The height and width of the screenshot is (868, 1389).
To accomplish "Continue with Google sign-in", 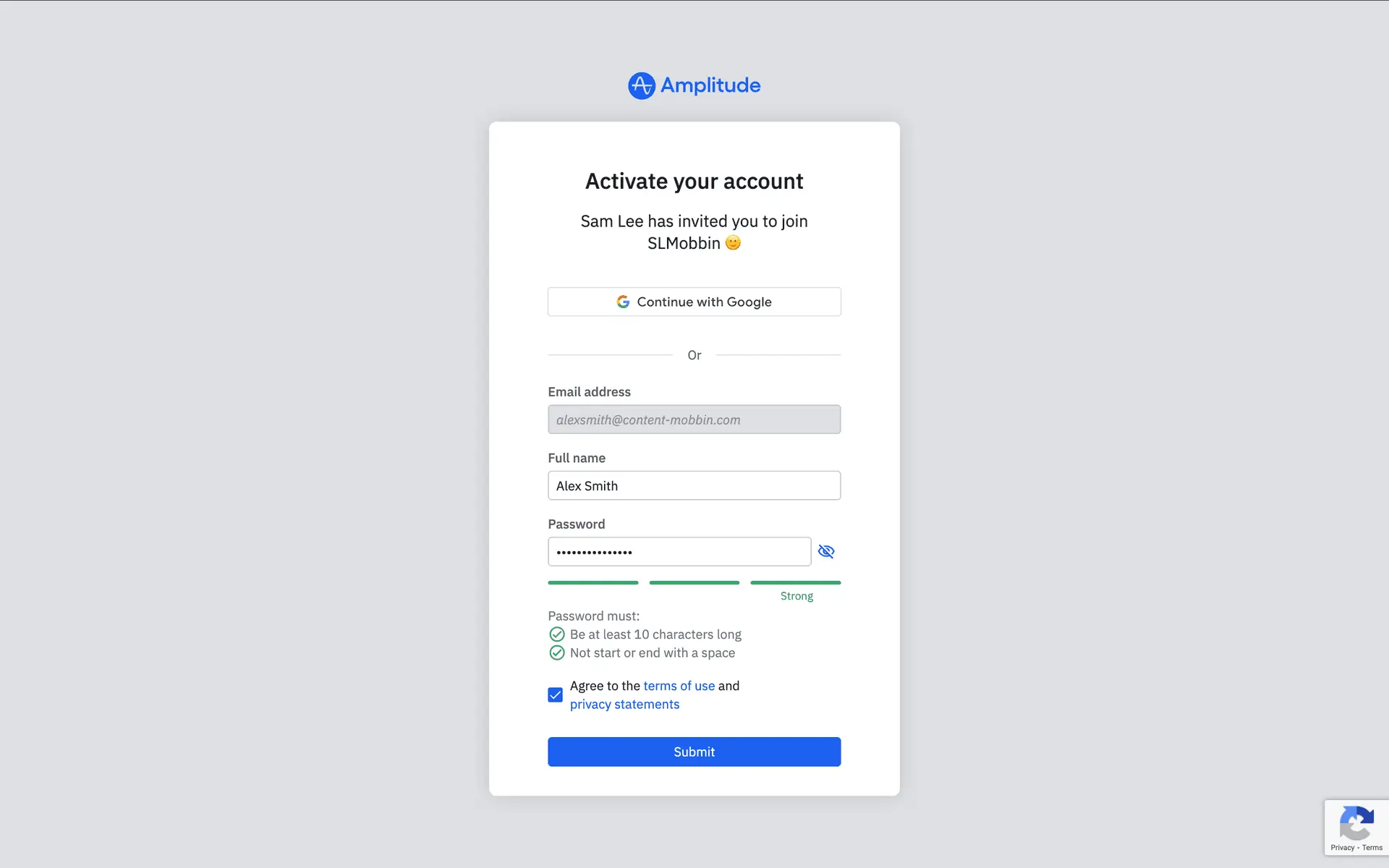I will [694, 302].
